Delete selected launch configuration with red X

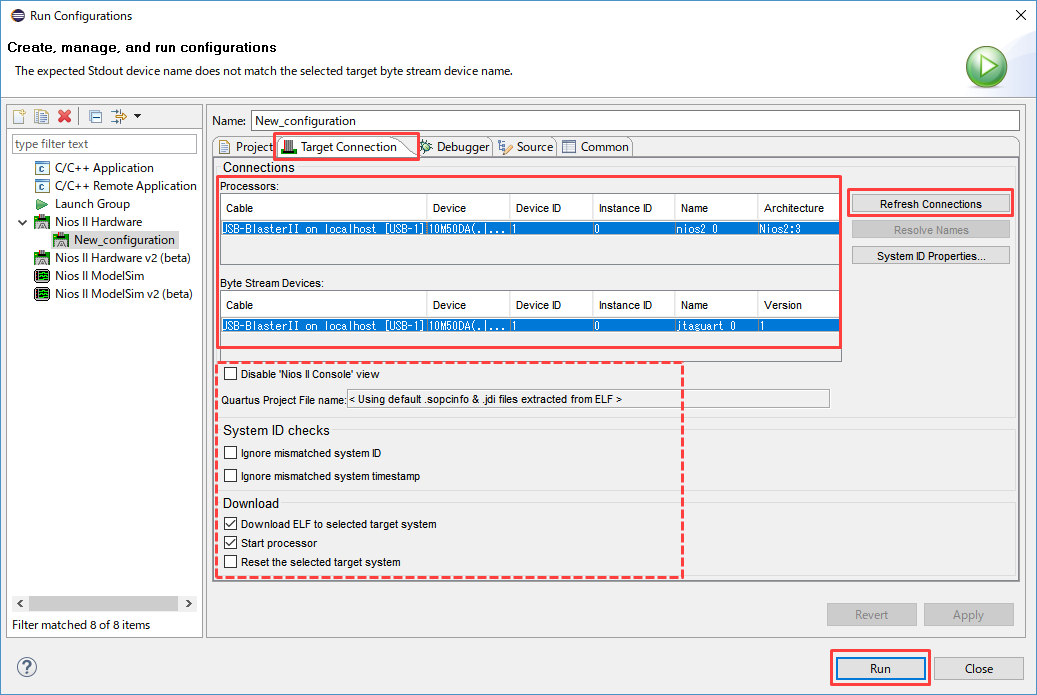pos(64,116)
